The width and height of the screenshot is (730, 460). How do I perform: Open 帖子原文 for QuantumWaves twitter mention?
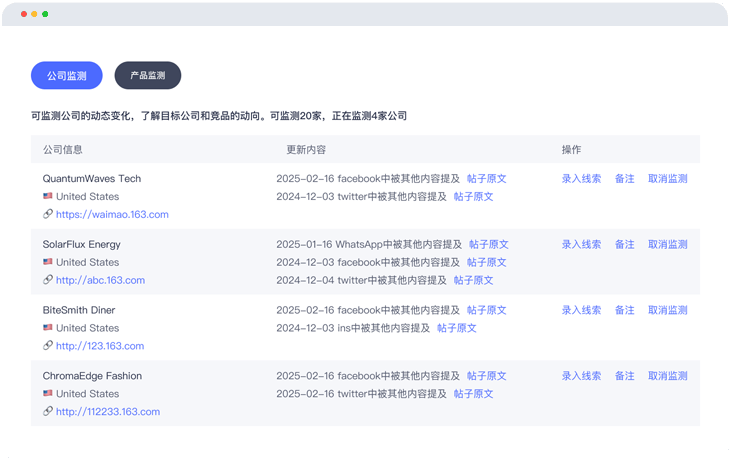pyautogui.click(x=473, y=197)
